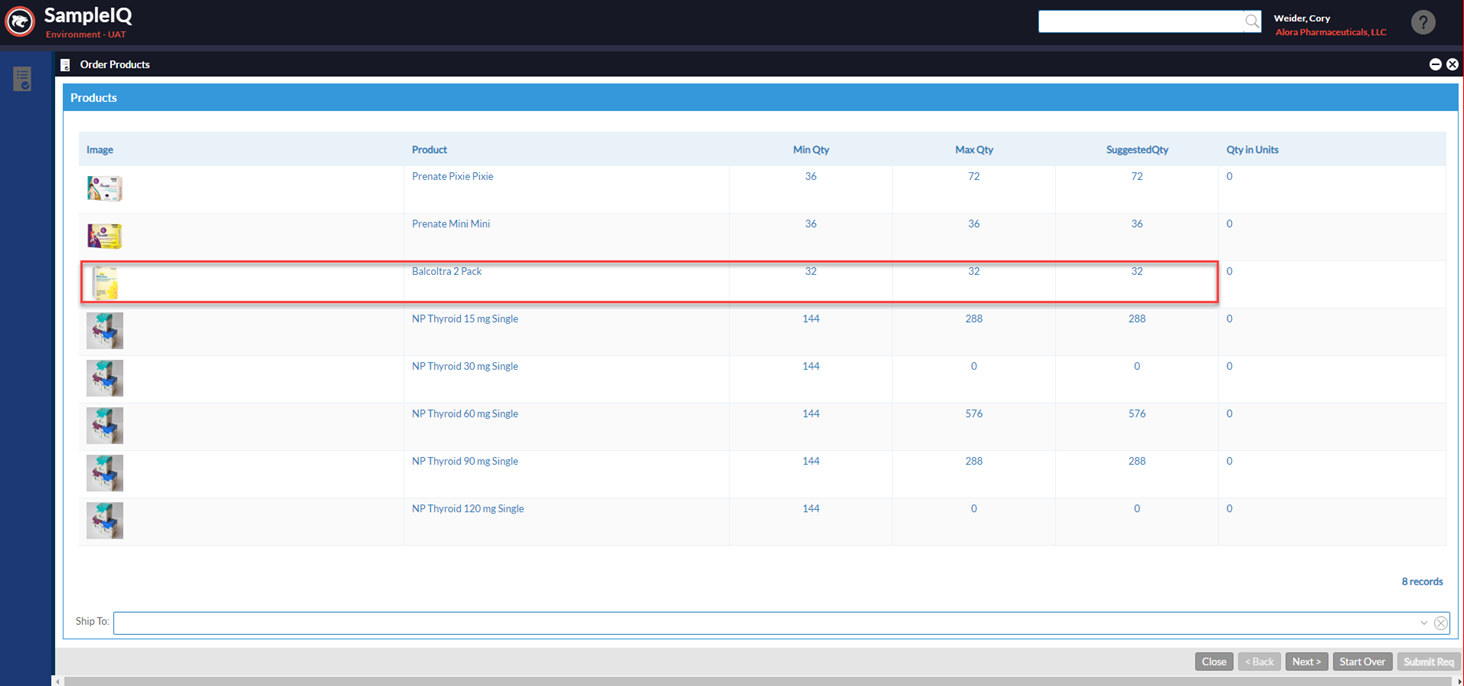Click the Alora Pharmaceuticals, LLC label

coord(1331,32)
